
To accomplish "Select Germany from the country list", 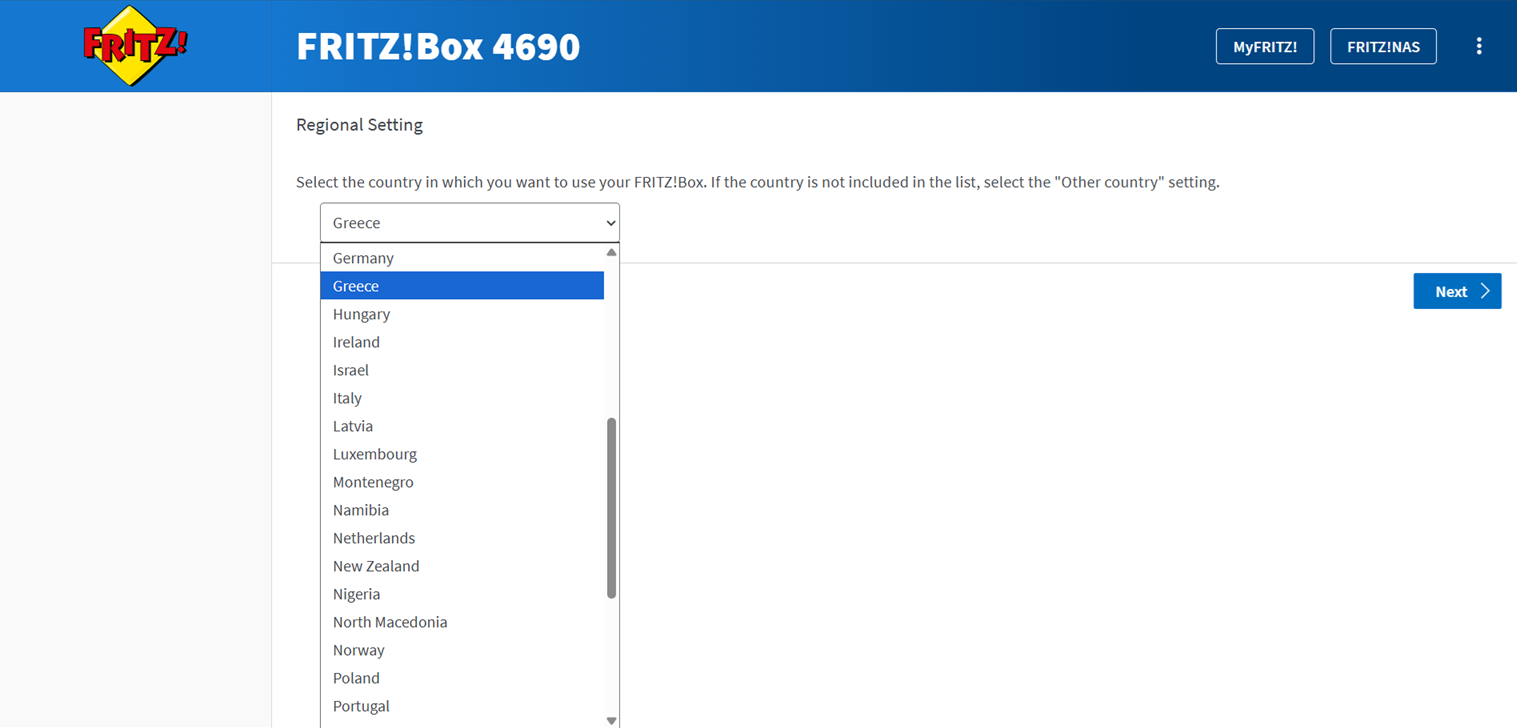I will [x=462, y=258].
